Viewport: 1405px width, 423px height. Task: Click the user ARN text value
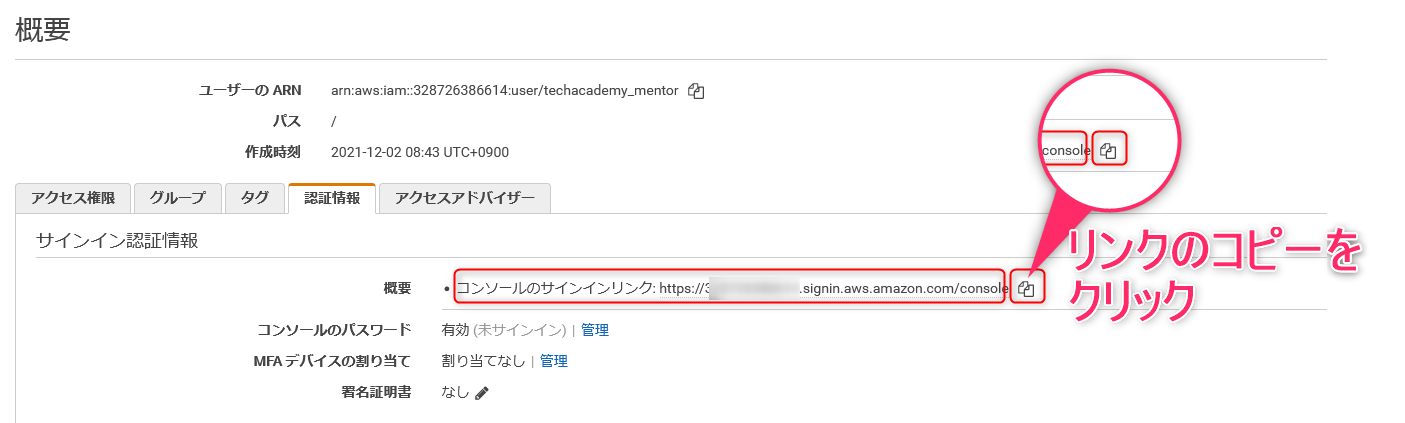[506, 91]
